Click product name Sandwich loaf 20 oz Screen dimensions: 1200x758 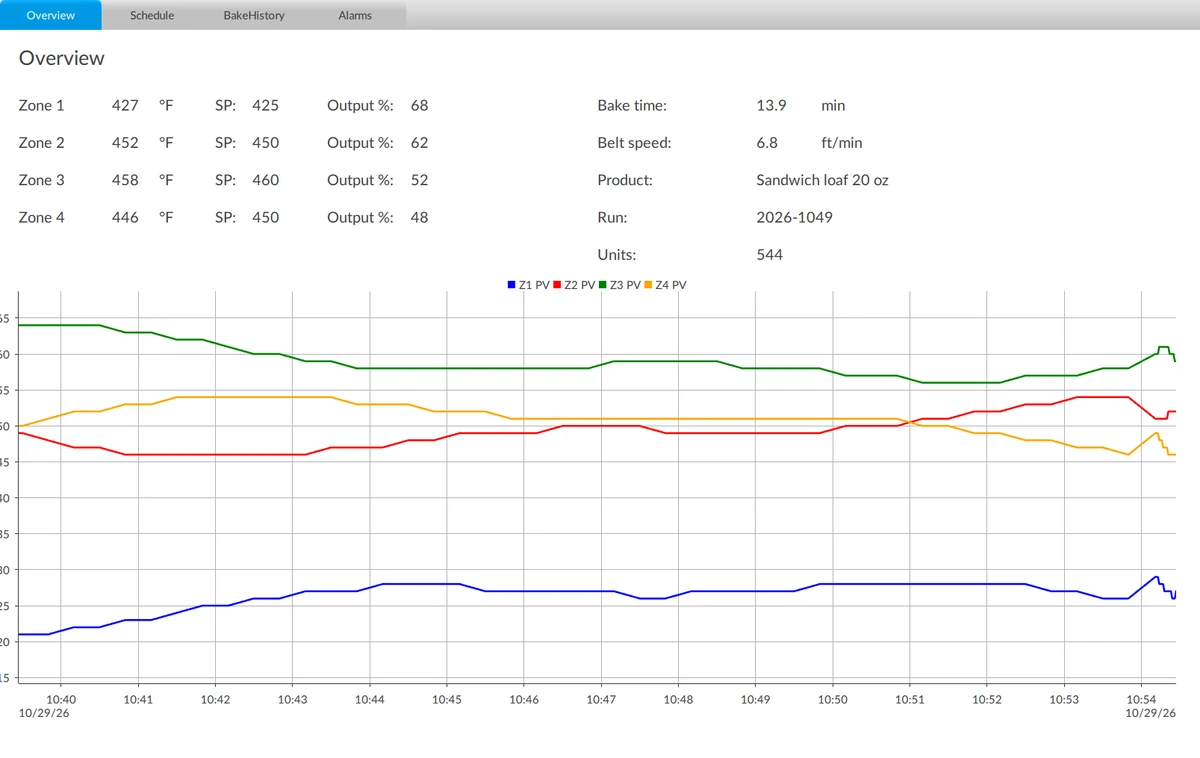click(822, 180)
